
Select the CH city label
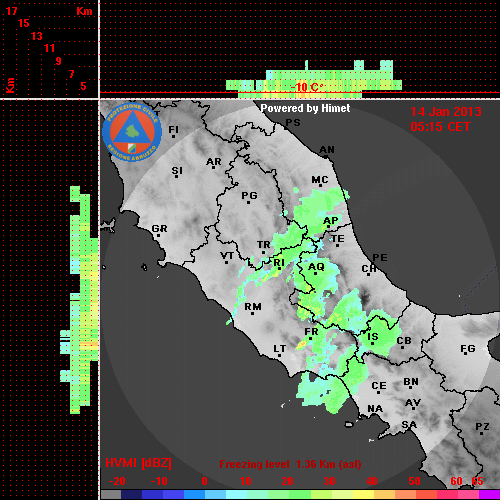369,269
